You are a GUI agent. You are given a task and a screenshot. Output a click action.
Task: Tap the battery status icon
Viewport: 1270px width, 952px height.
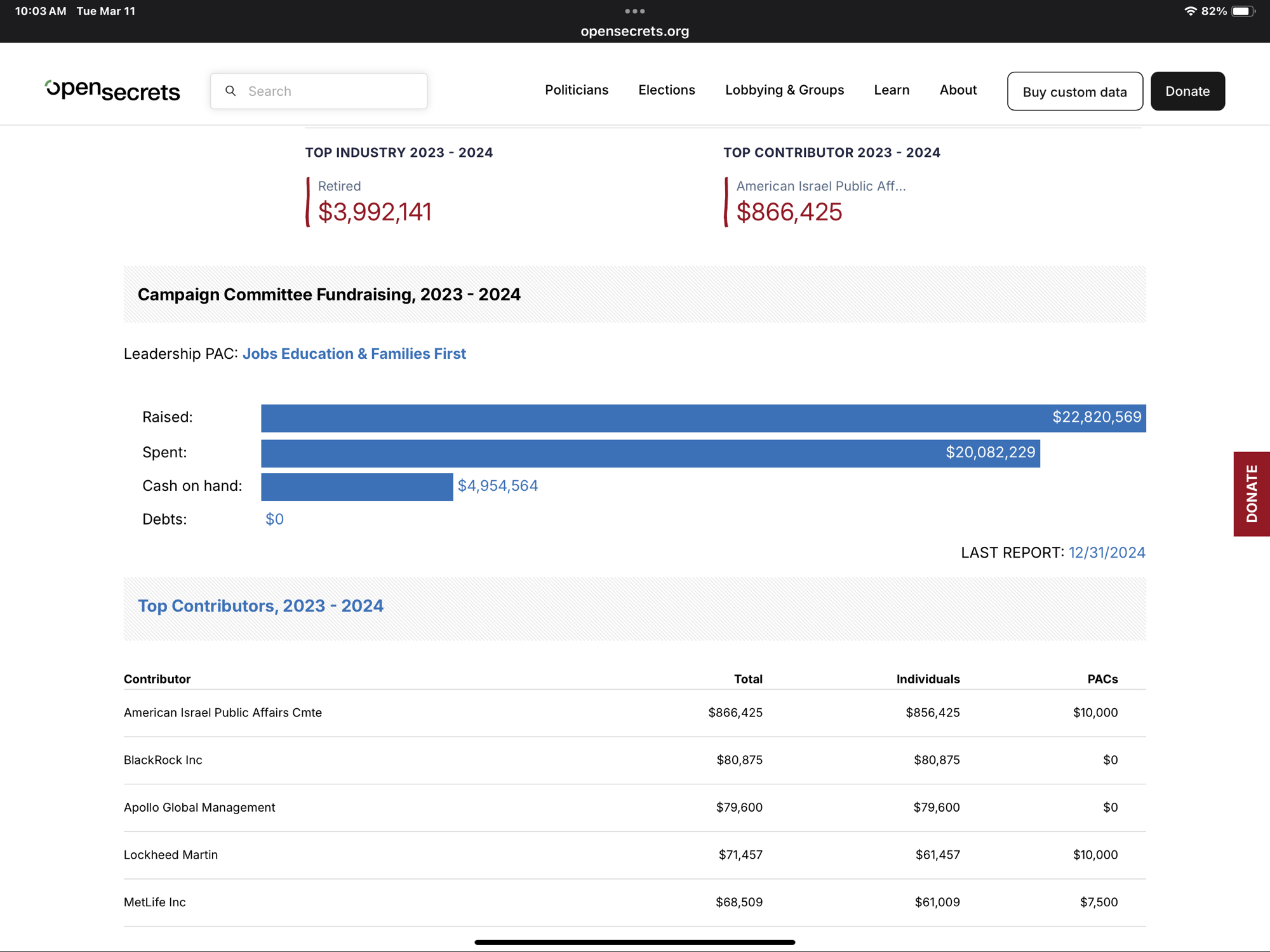(1243, 11)
